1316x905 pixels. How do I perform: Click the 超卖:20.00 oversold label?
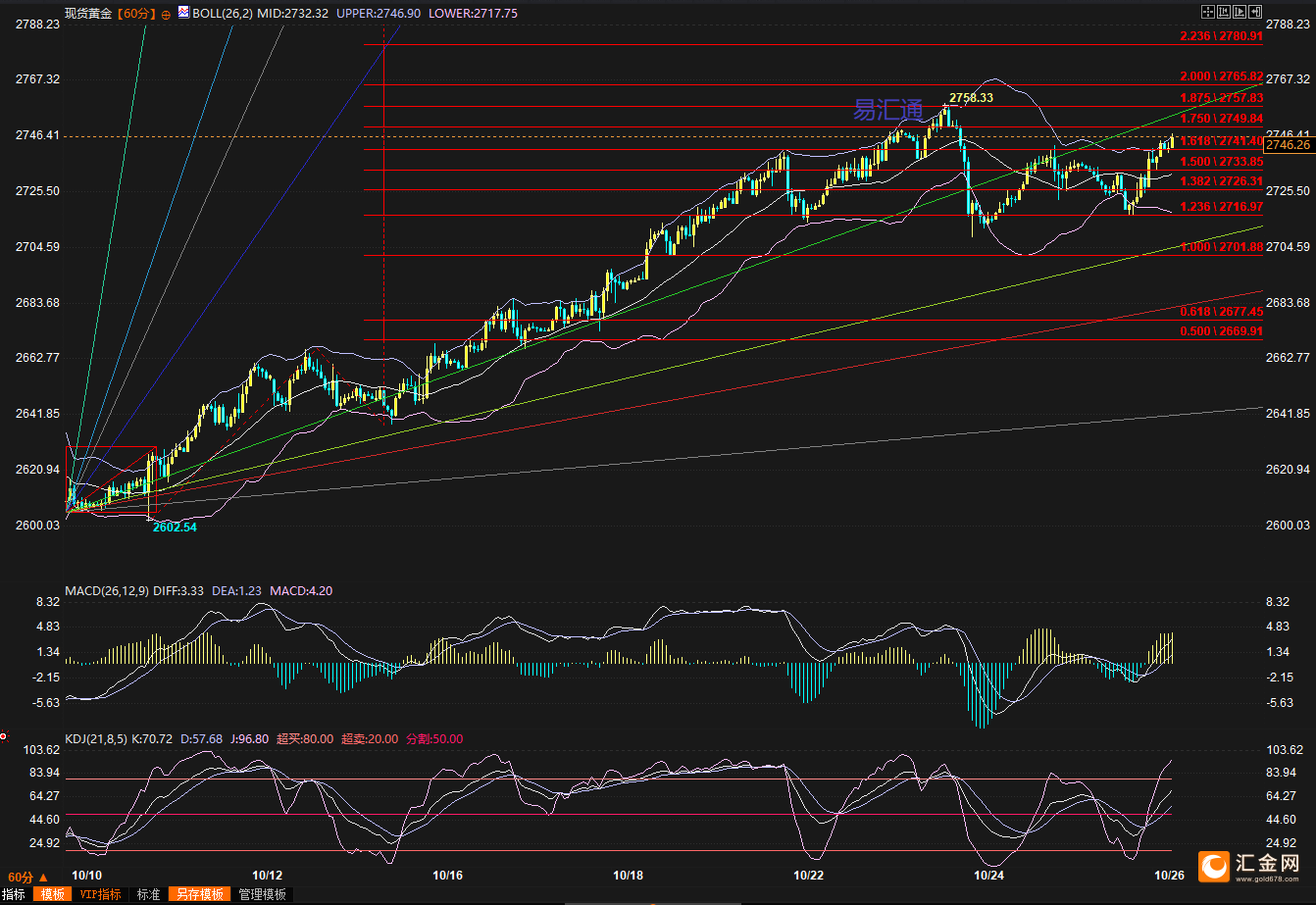370,738
